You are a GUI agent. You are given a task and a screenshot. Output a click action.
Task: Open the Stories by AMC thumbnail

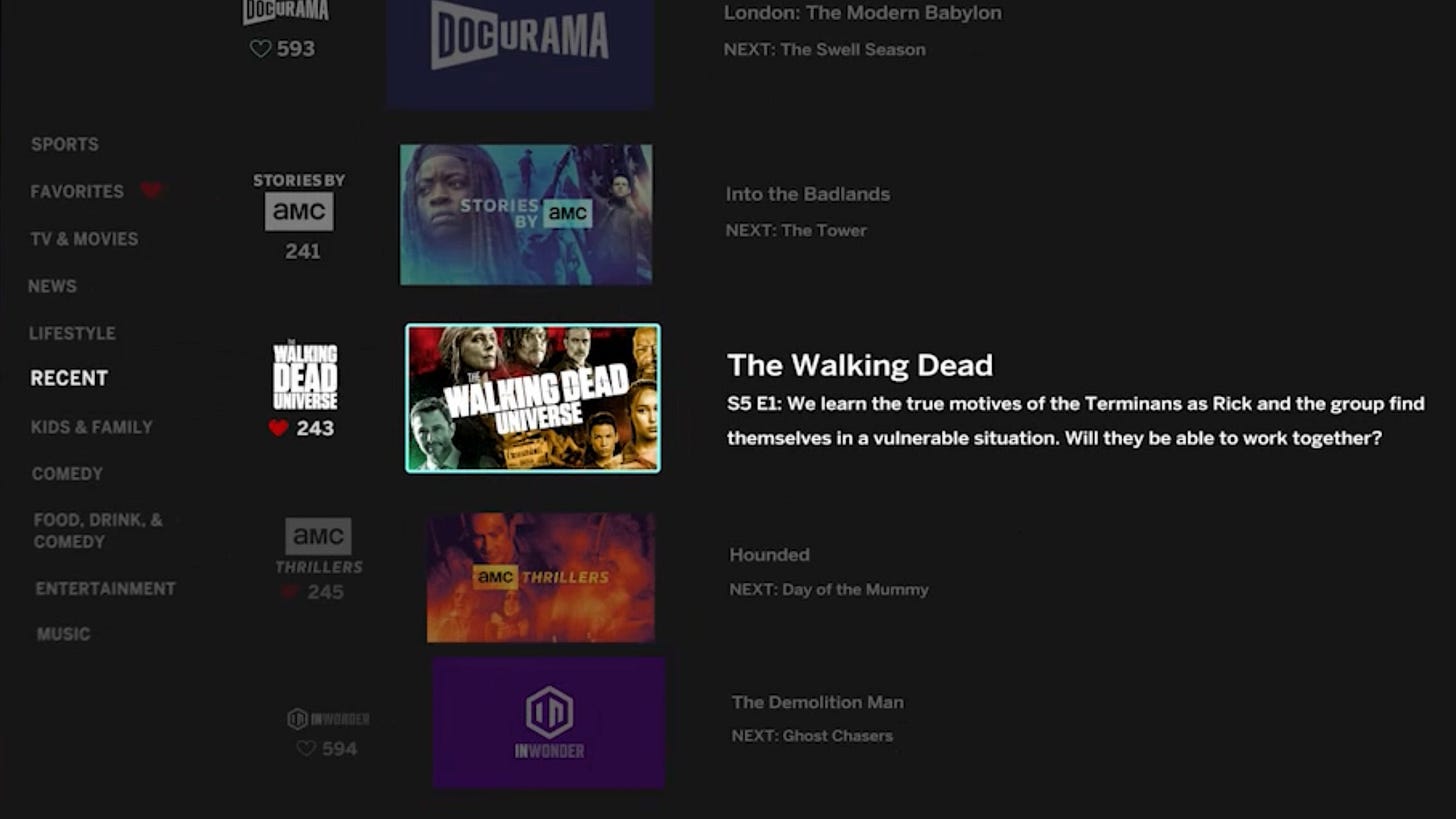tap(526, 215)
